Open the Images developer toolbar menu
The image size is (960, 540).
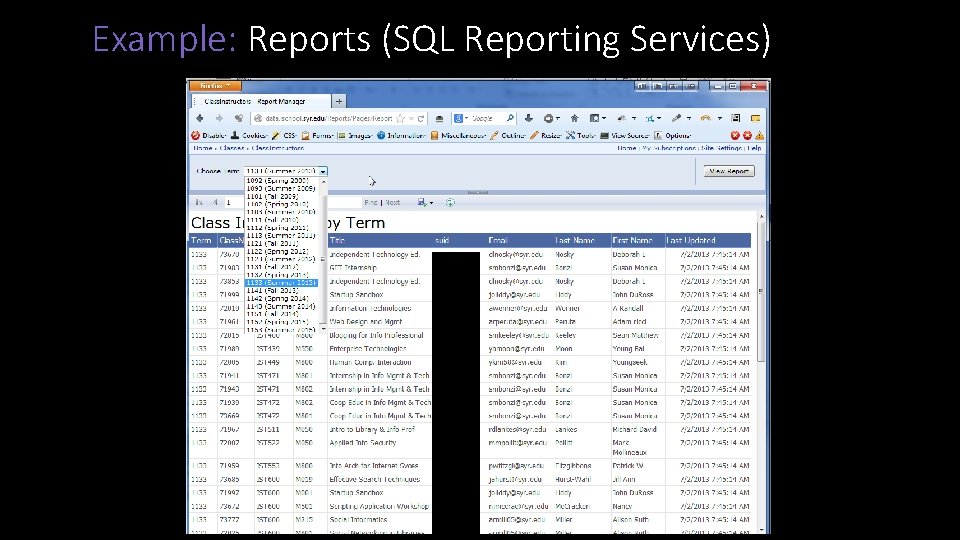click(355, 135)
